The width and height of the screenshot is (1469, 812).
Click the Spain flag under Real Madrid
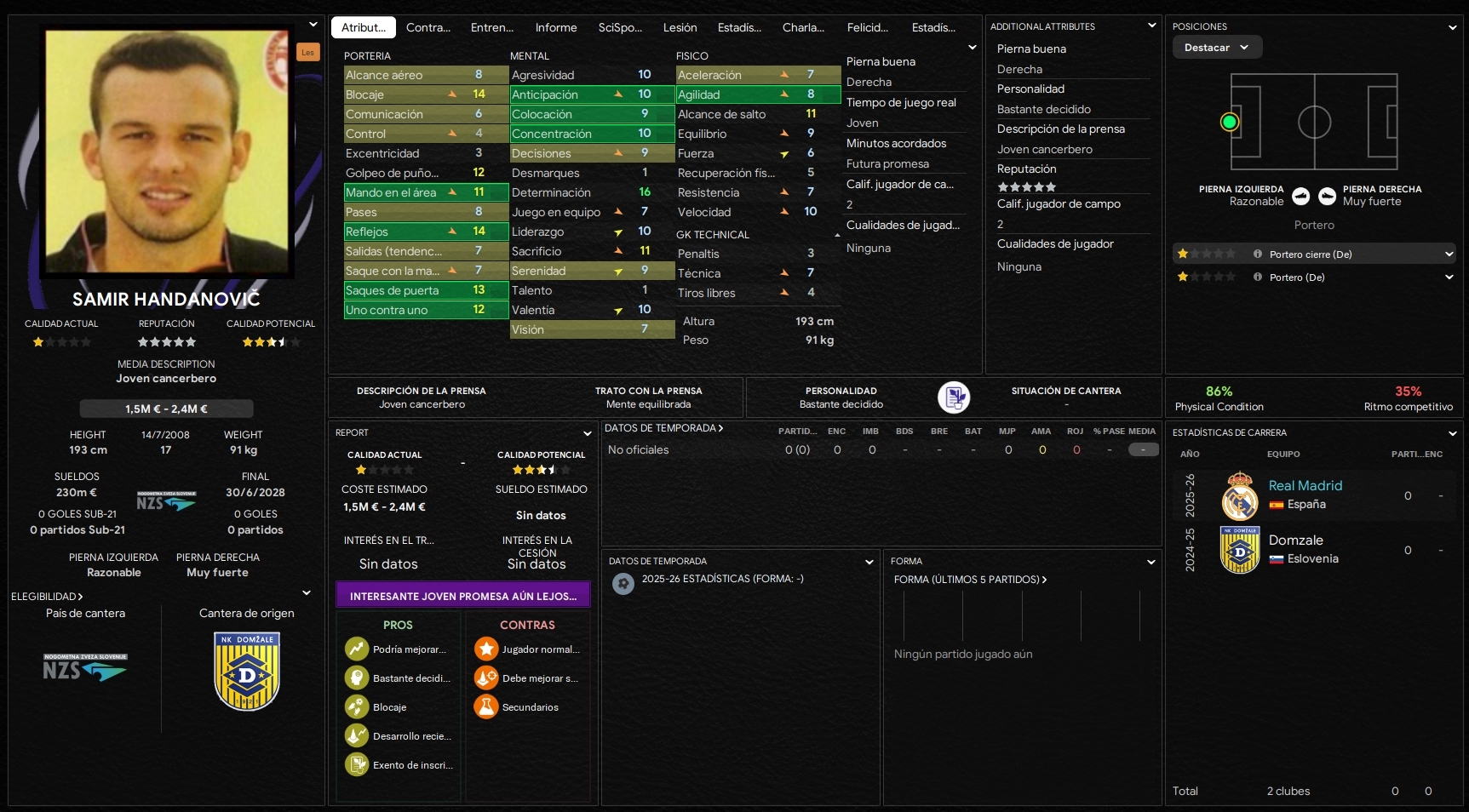(x=1277, y=505)
